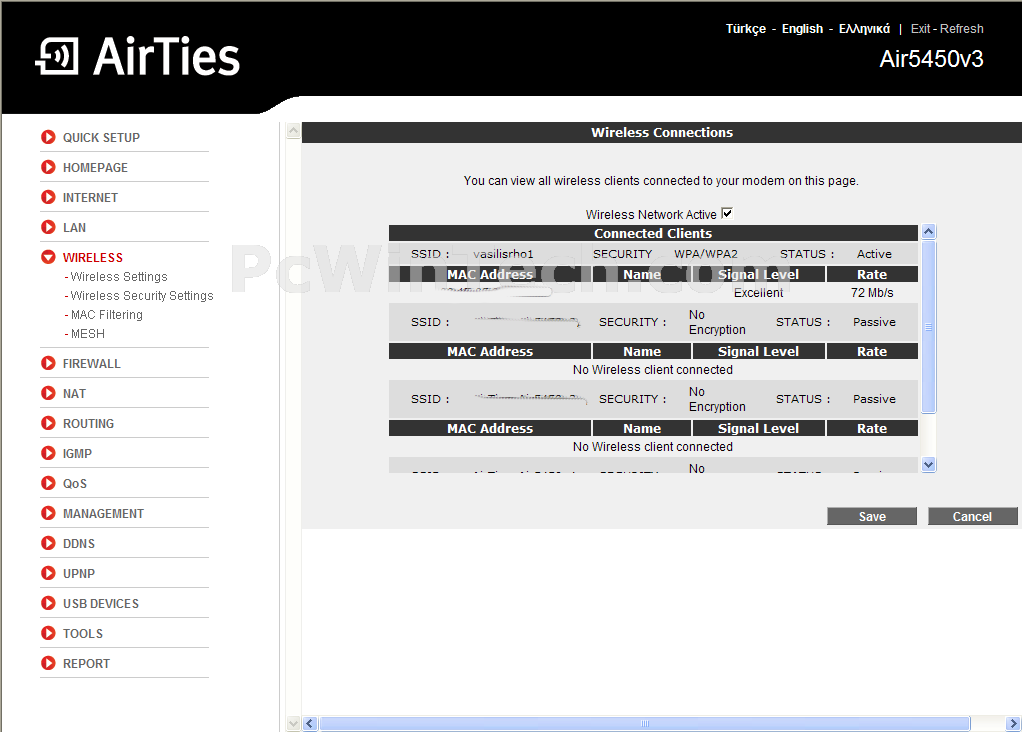1022x732 pixels.
Task: Save the wireless connection settings
Action: point(872,516)
